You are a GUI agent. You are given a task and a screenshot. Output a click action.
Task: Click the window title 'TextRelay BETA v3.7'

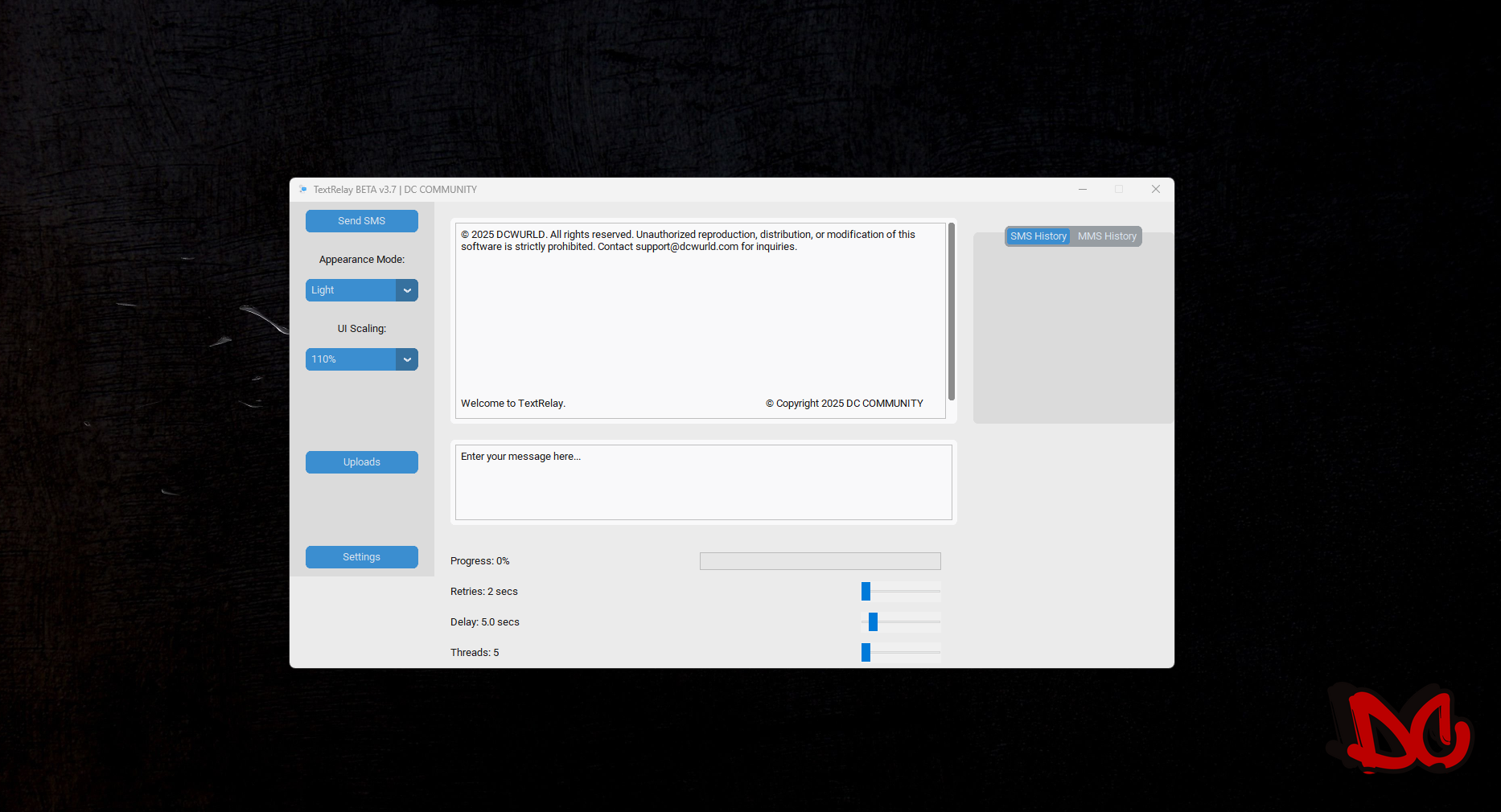(355, 190)
